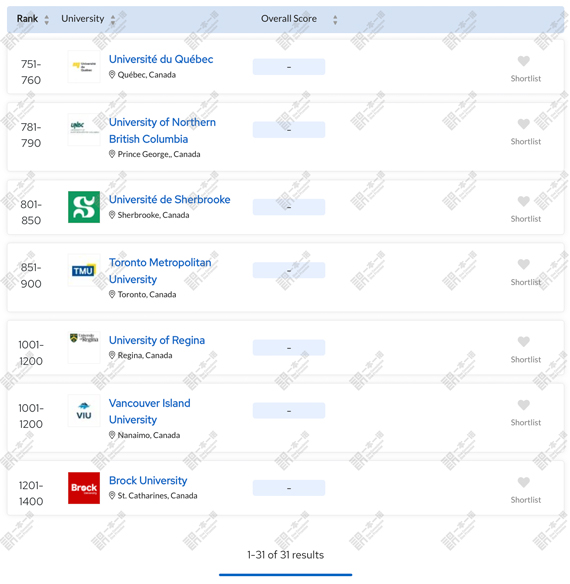Shortlist Université du Québec with heart icon

[523, 61]
